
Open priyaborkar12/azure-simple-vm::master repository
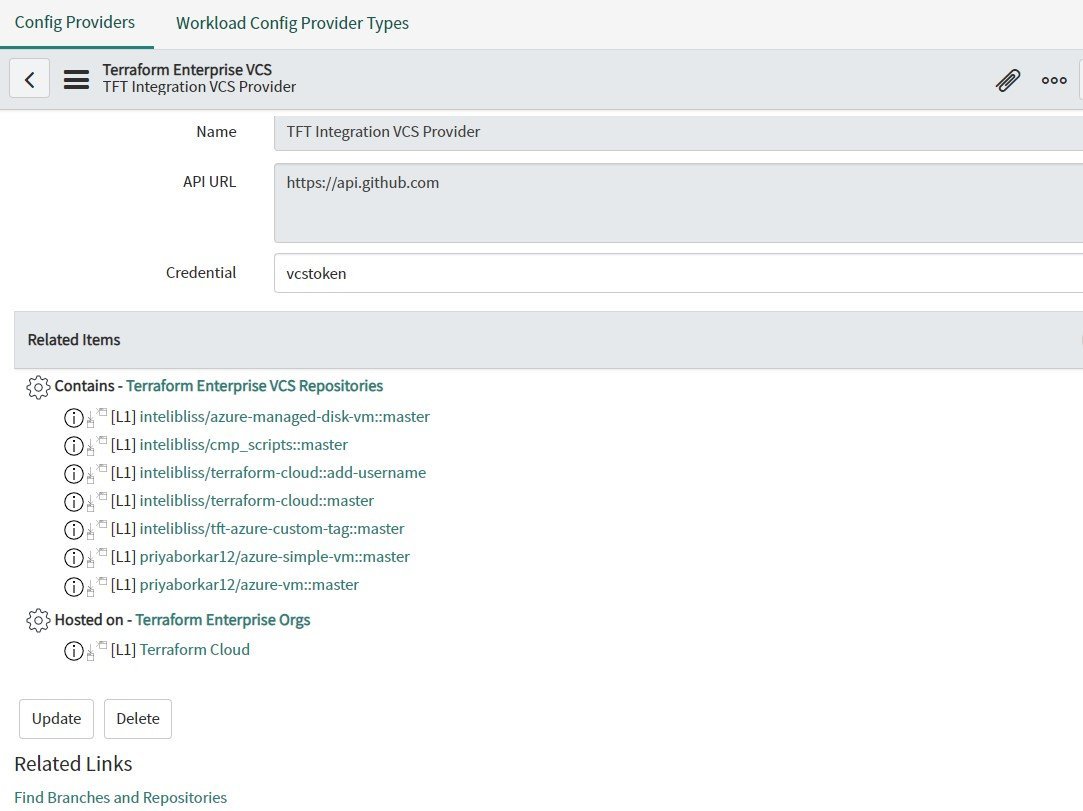point(274,556)
